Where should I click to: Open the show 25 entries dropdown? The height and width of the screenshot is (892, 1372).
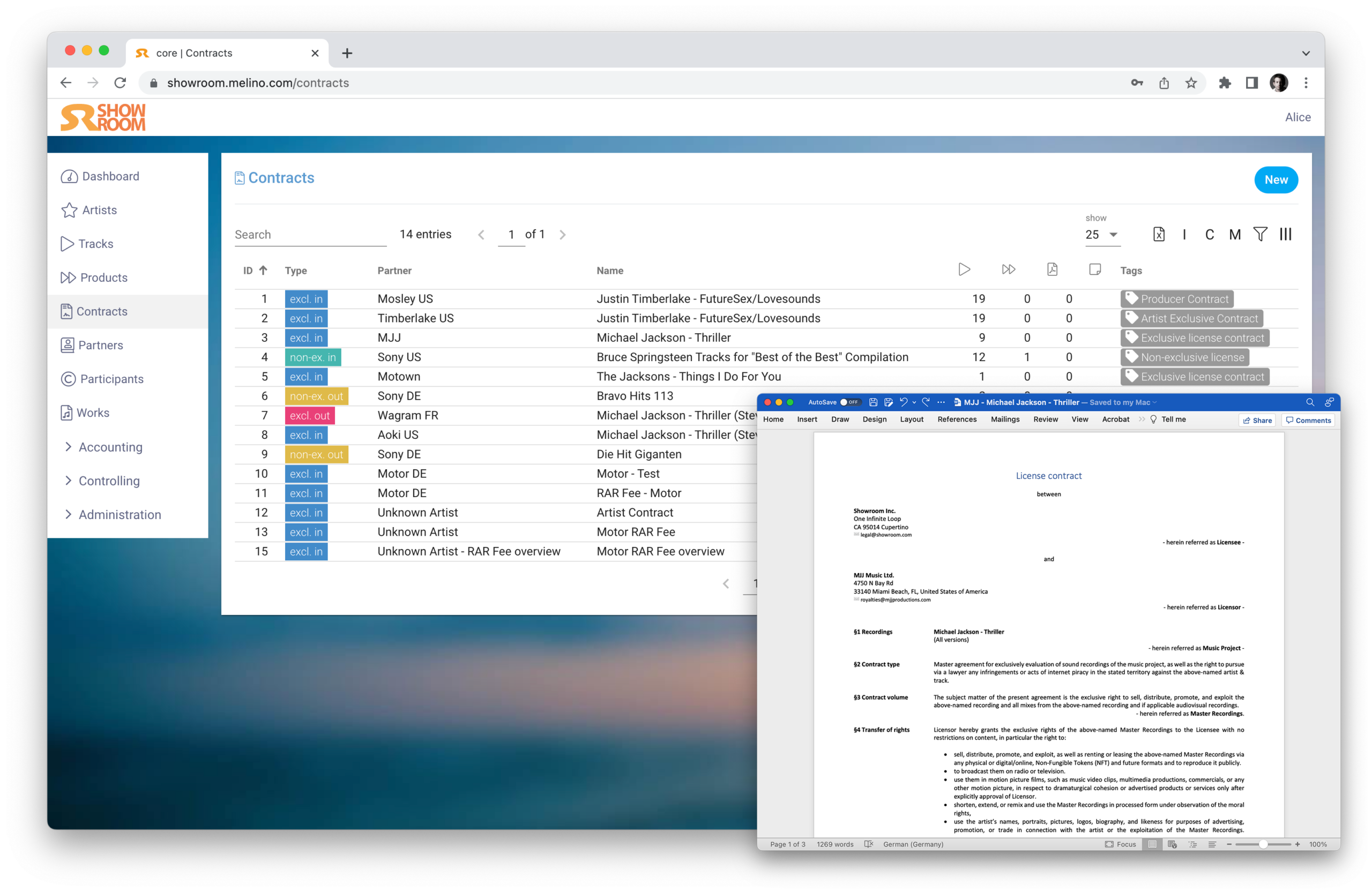click(x=1102, y=235)
